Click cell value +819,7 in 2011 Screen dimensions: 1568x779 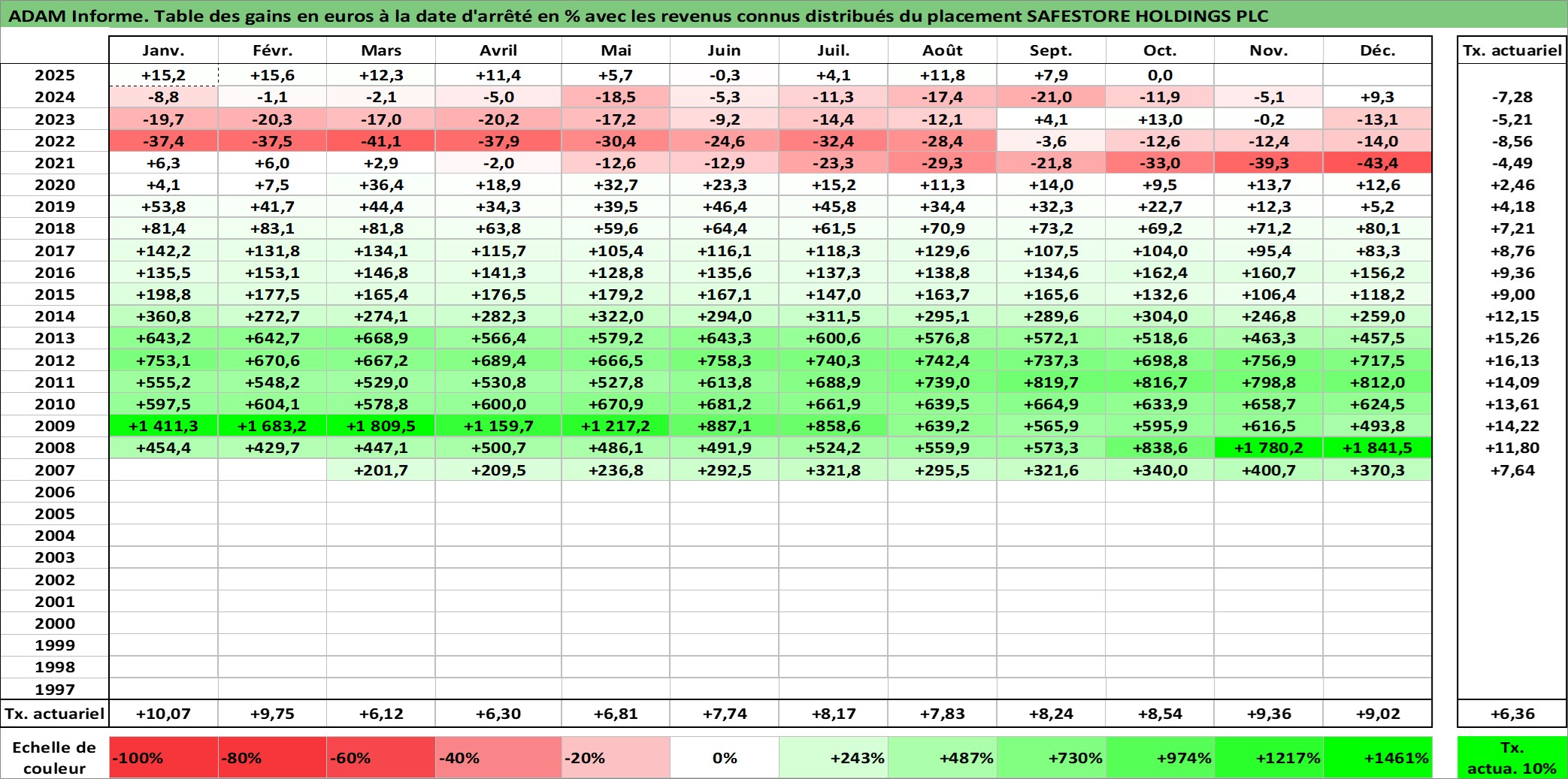1051,382
